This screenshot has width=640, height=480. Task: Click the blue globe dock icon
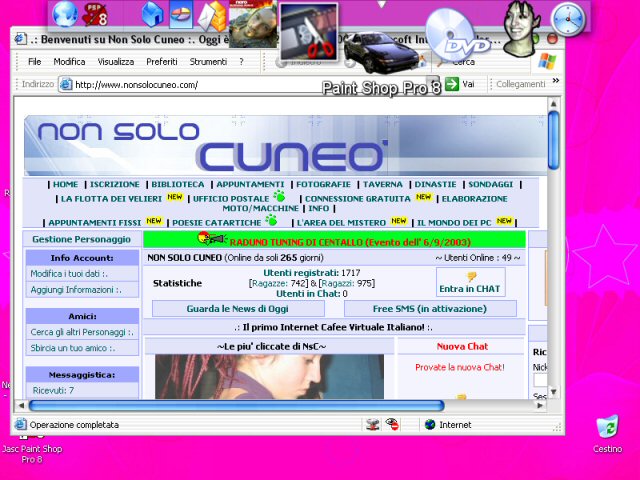[x=65, y=13]
